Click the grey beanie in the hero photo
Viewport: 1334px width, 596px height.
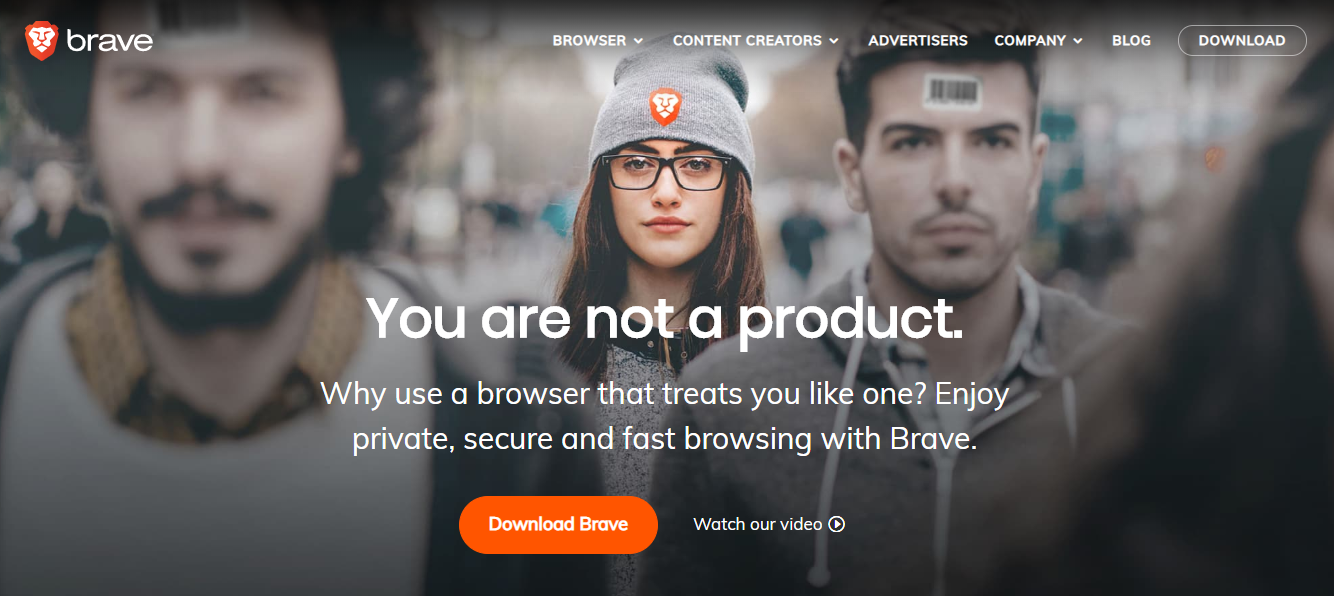669,110
